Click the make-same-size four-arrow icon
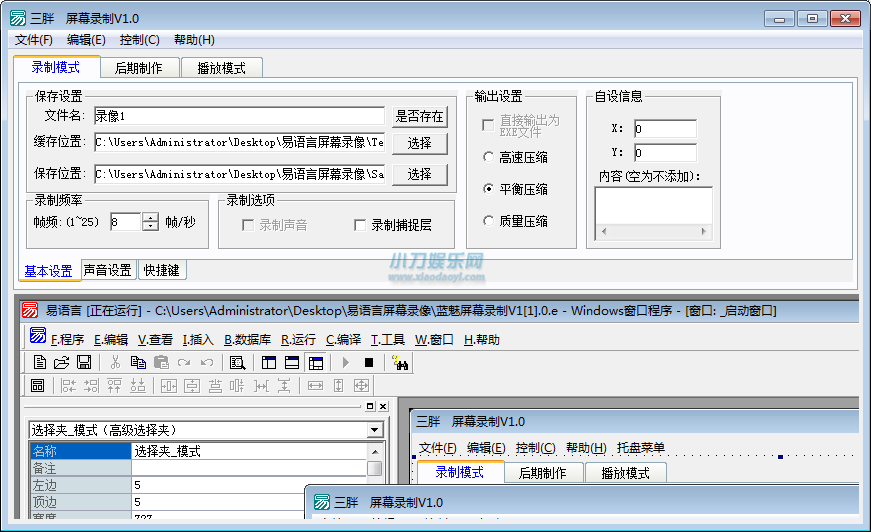 click(362, 385)
